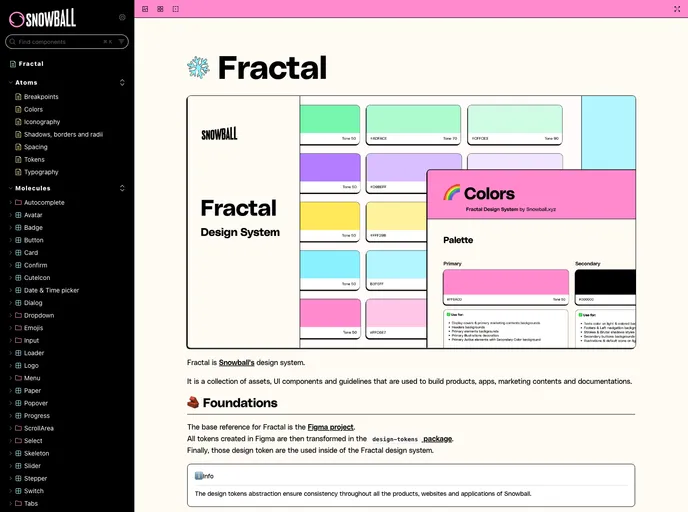This screenshot has height=512, width=688.
Task: Click the Avatar component icon
Action: tap(18, 215)
